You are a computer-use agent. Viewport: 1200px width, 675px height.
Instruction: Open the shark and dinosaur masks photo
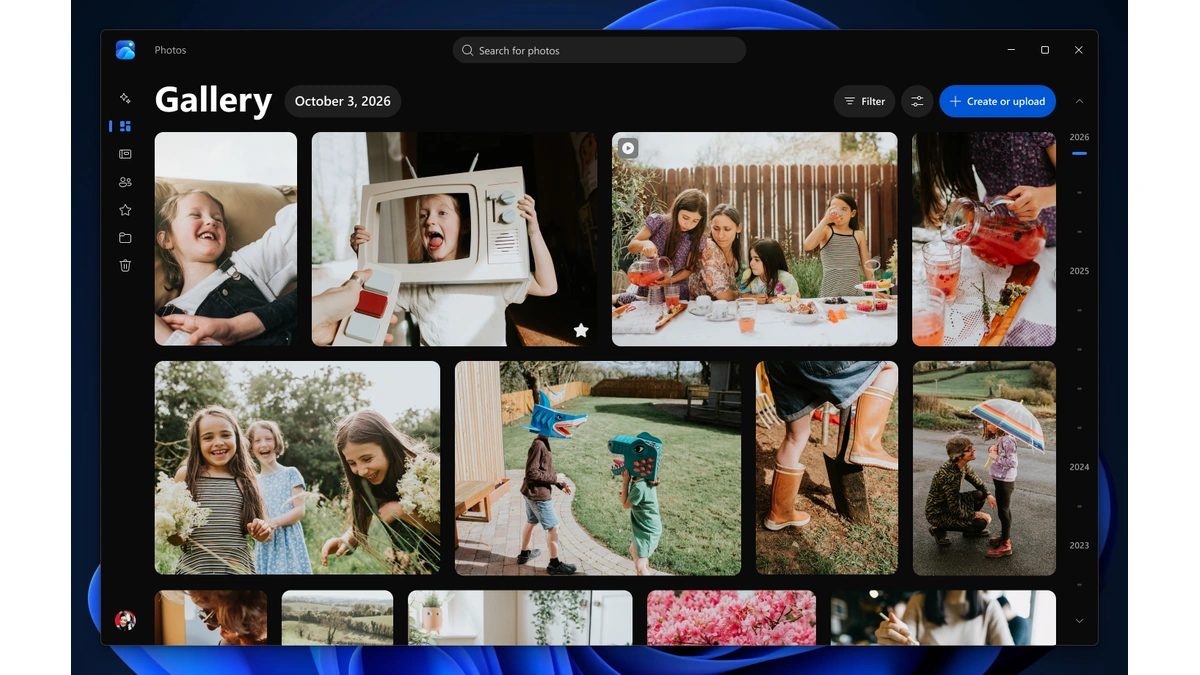click(x=598, y=468)
